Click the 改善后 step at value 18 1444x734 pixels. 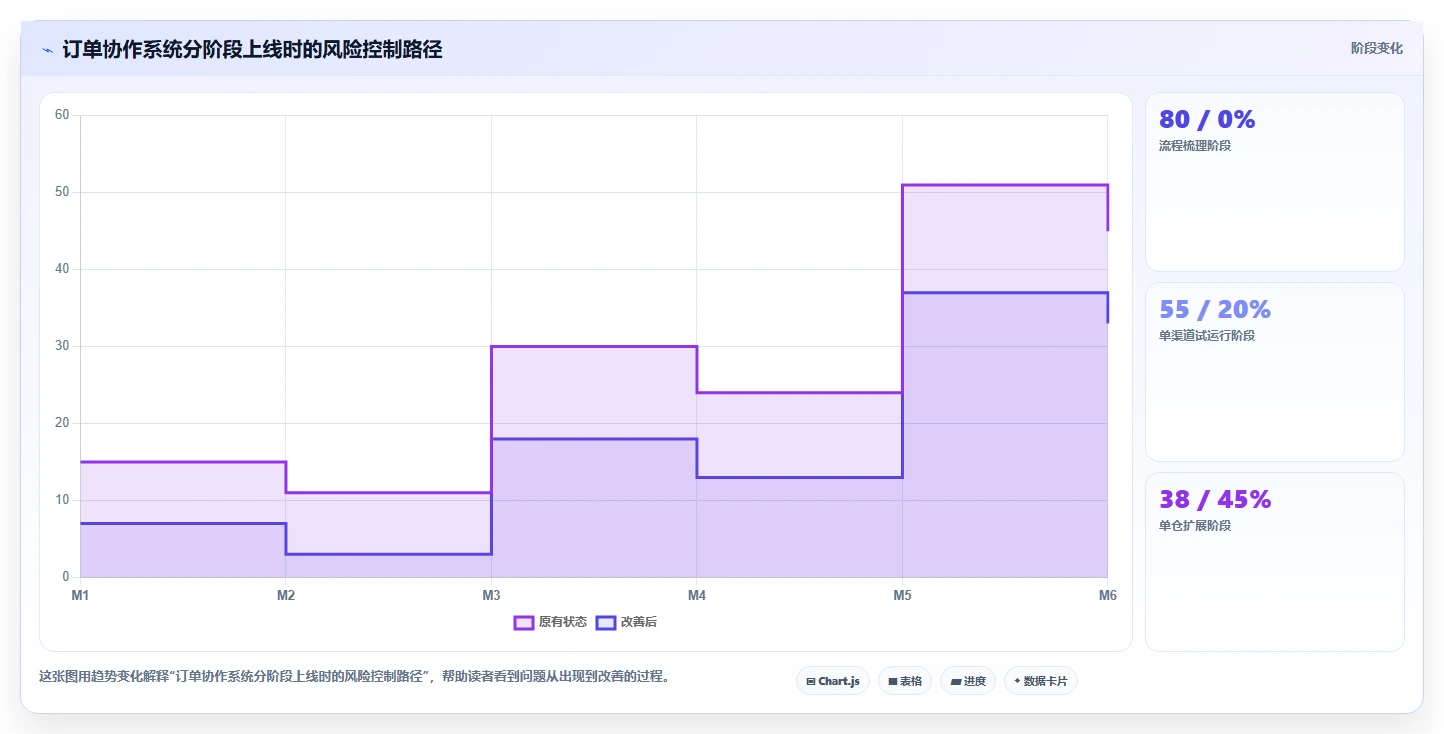tap(594, 439)
